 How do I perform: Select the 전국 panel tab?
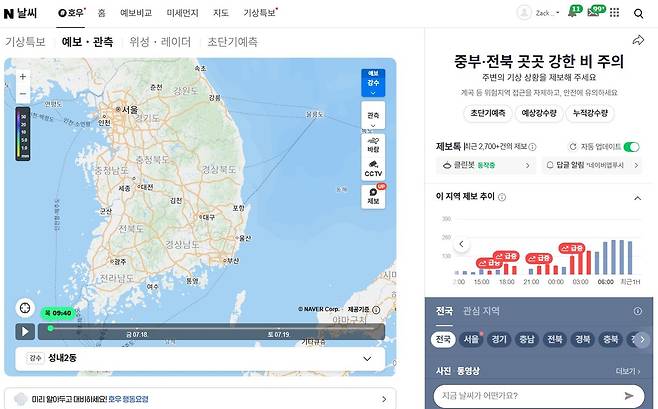pos(444,311)
